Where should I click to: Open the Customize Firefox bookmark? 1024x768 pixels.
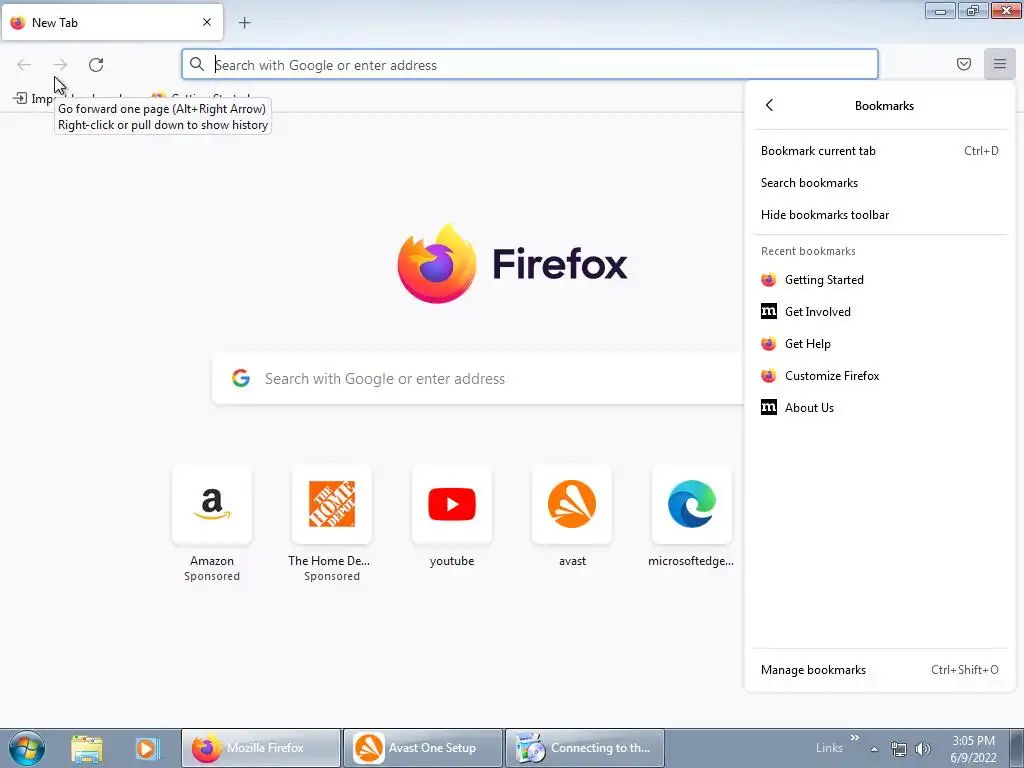pyautogui.click(x=879, y=376)
